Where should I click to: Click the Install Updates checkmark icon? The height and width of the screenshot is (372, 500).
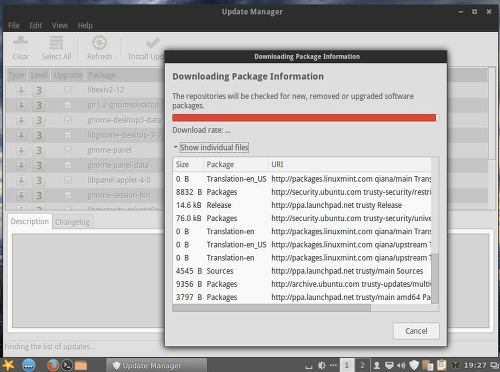click(152, 43)
